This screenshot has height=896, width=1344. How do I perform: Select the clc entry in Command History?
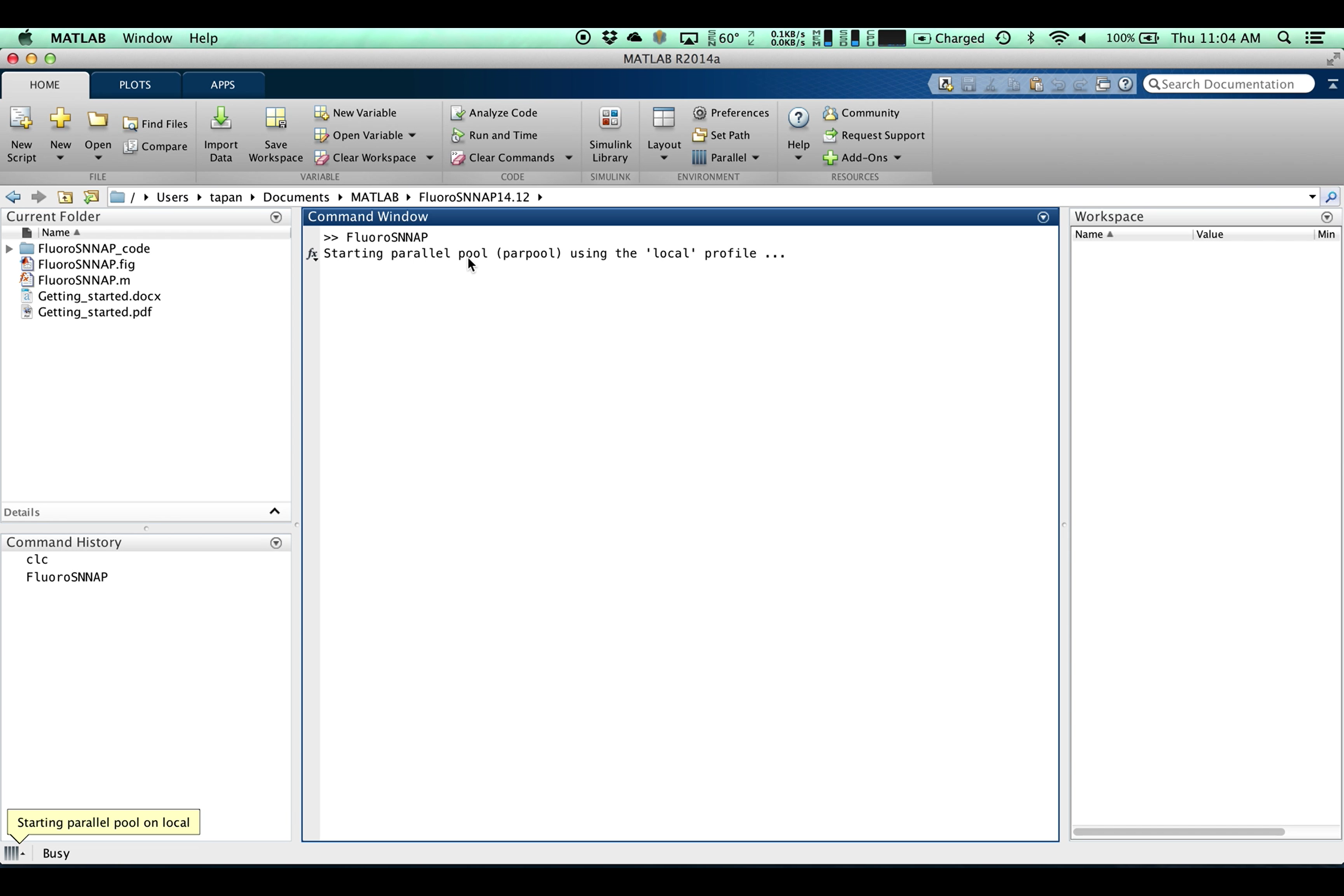tap(37, 560)
